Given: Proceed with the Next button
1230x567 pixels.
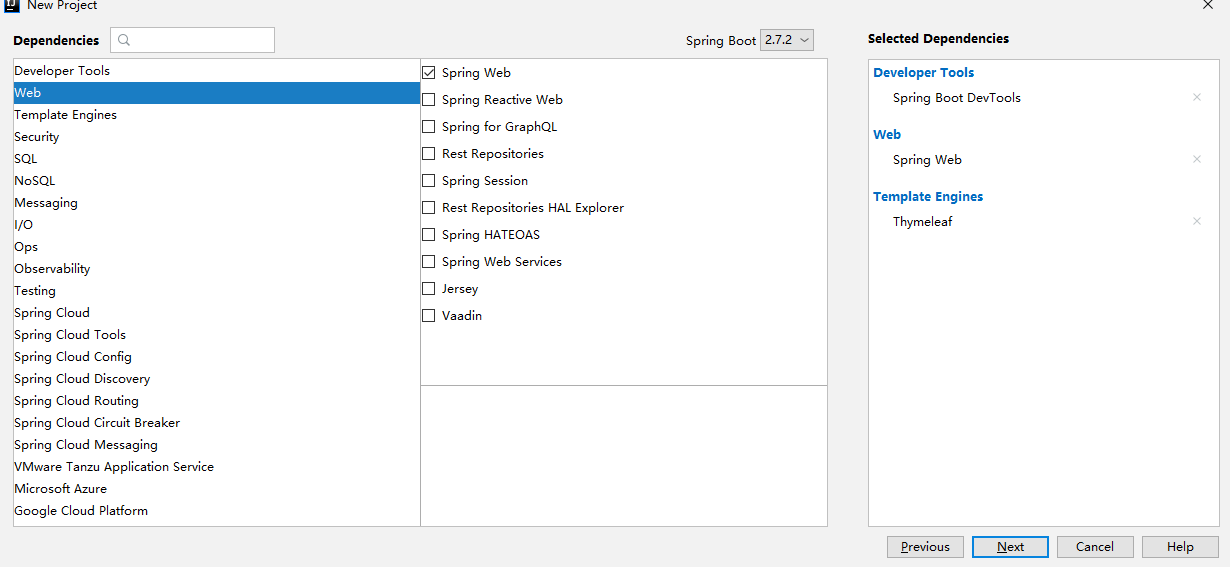Looking at the screenshot, I should tap(1010, 547).
